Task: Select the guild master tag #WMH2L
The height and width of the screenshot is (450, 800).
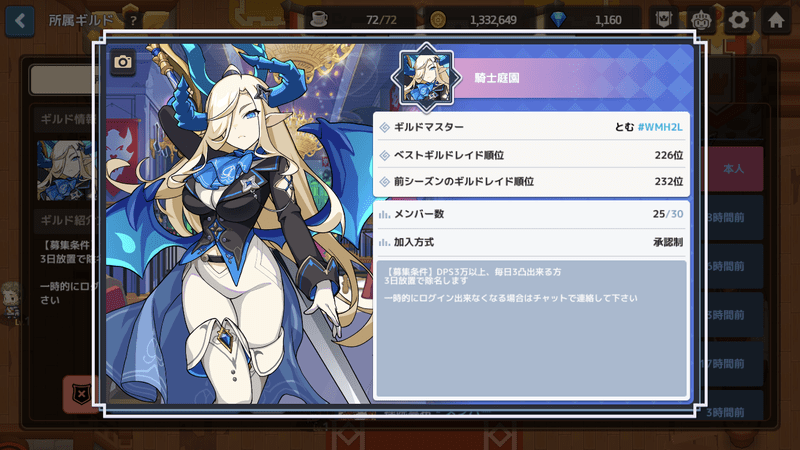Action: pyautogui.click(x=660, y=127)
